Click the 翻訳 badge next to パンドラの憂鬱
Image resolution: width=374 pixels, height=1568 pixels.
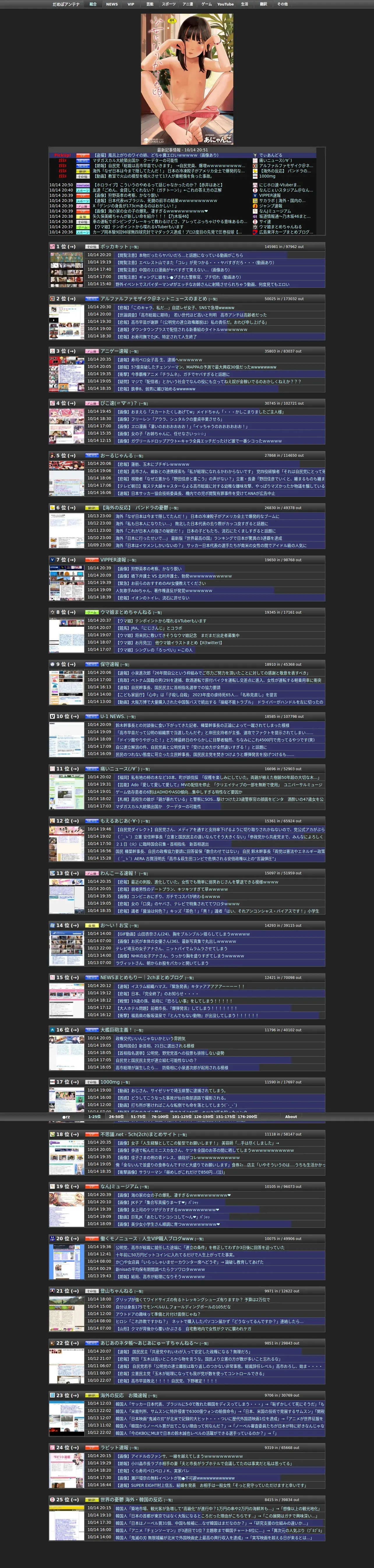click(91, 508)
